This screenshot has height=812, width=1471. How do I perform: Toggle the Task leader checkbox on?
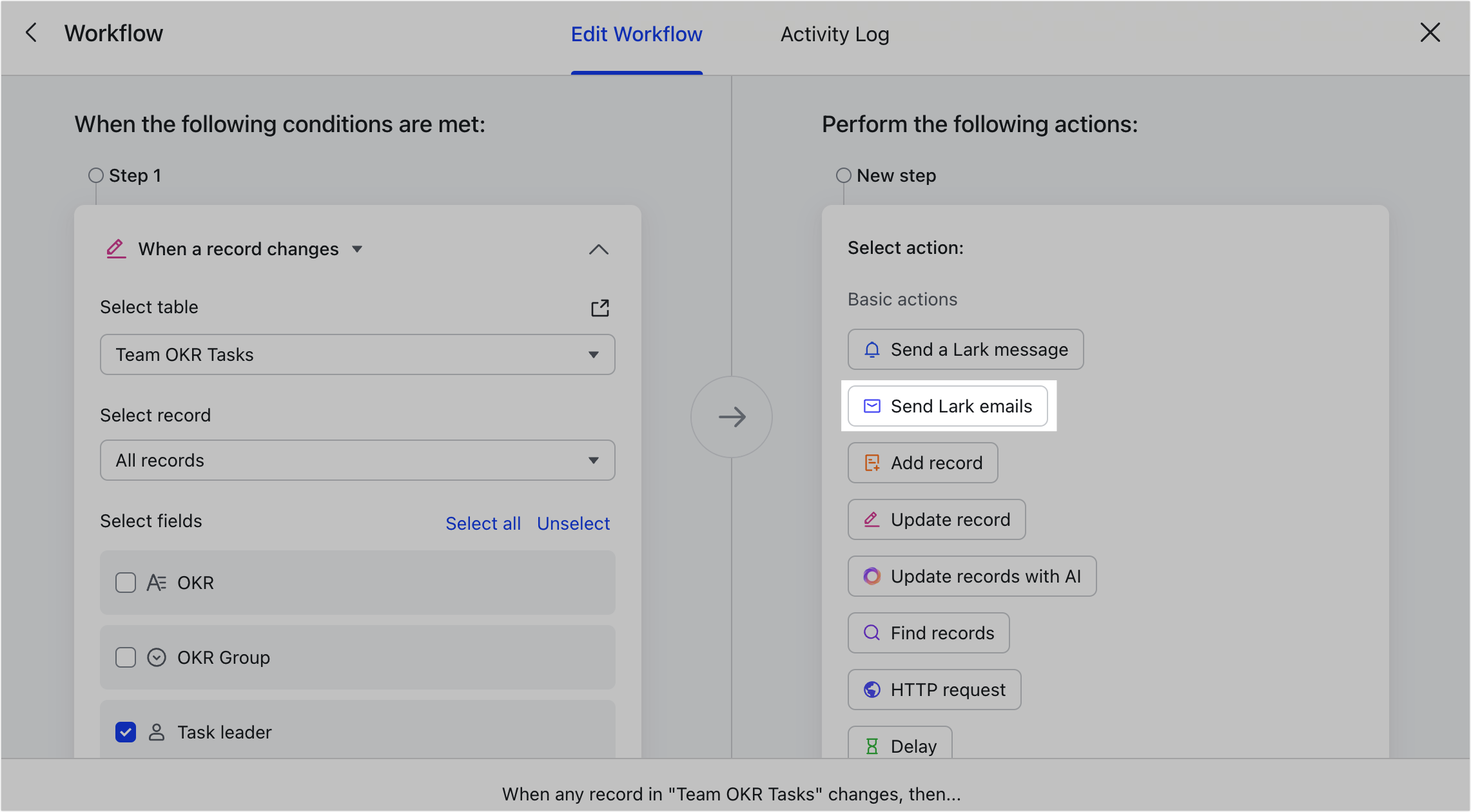pyautogui.click(x=126, y=732)
